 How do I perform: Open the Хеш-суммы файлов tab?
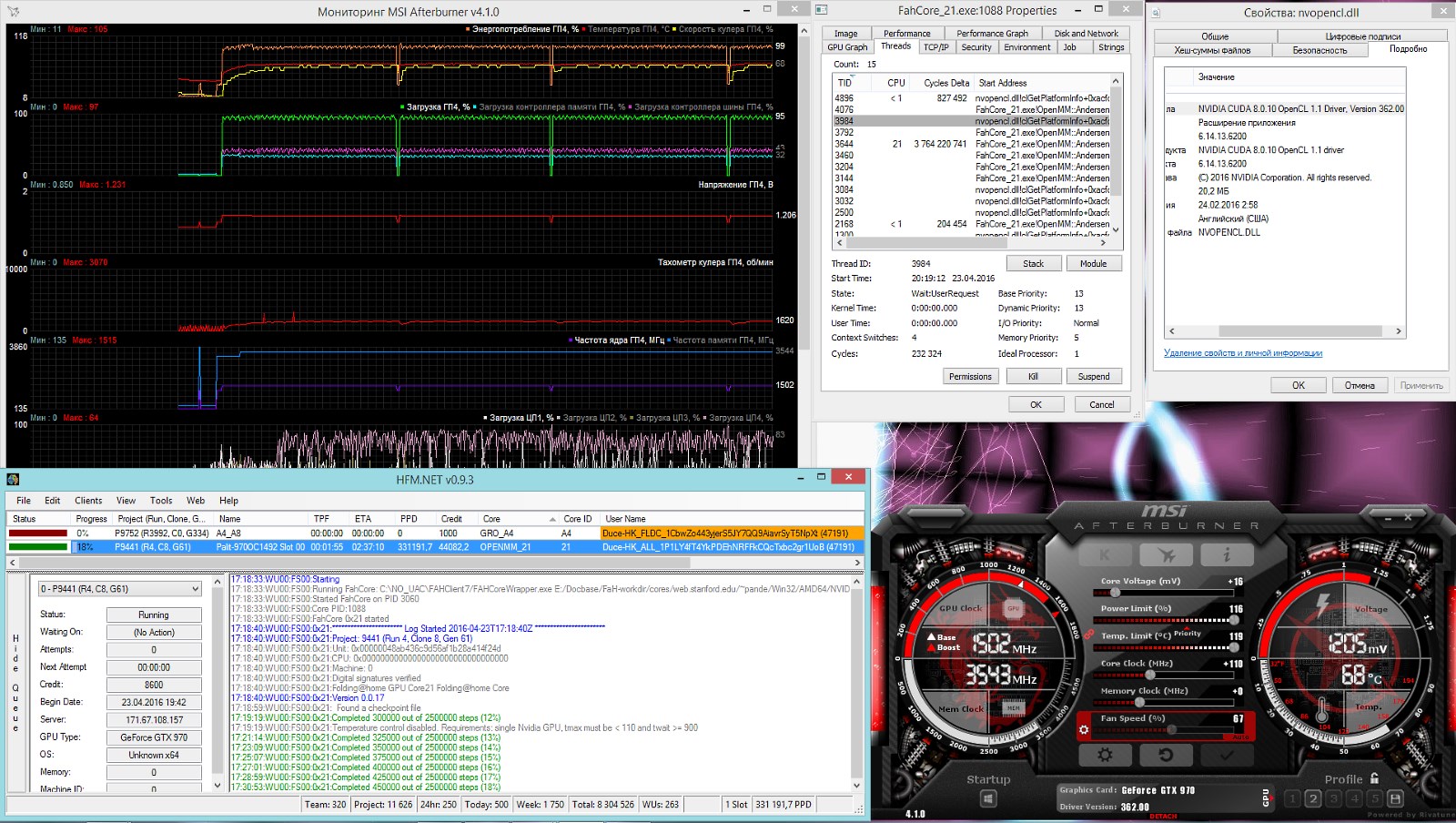pyautogui.click(x=1212, y=50)
